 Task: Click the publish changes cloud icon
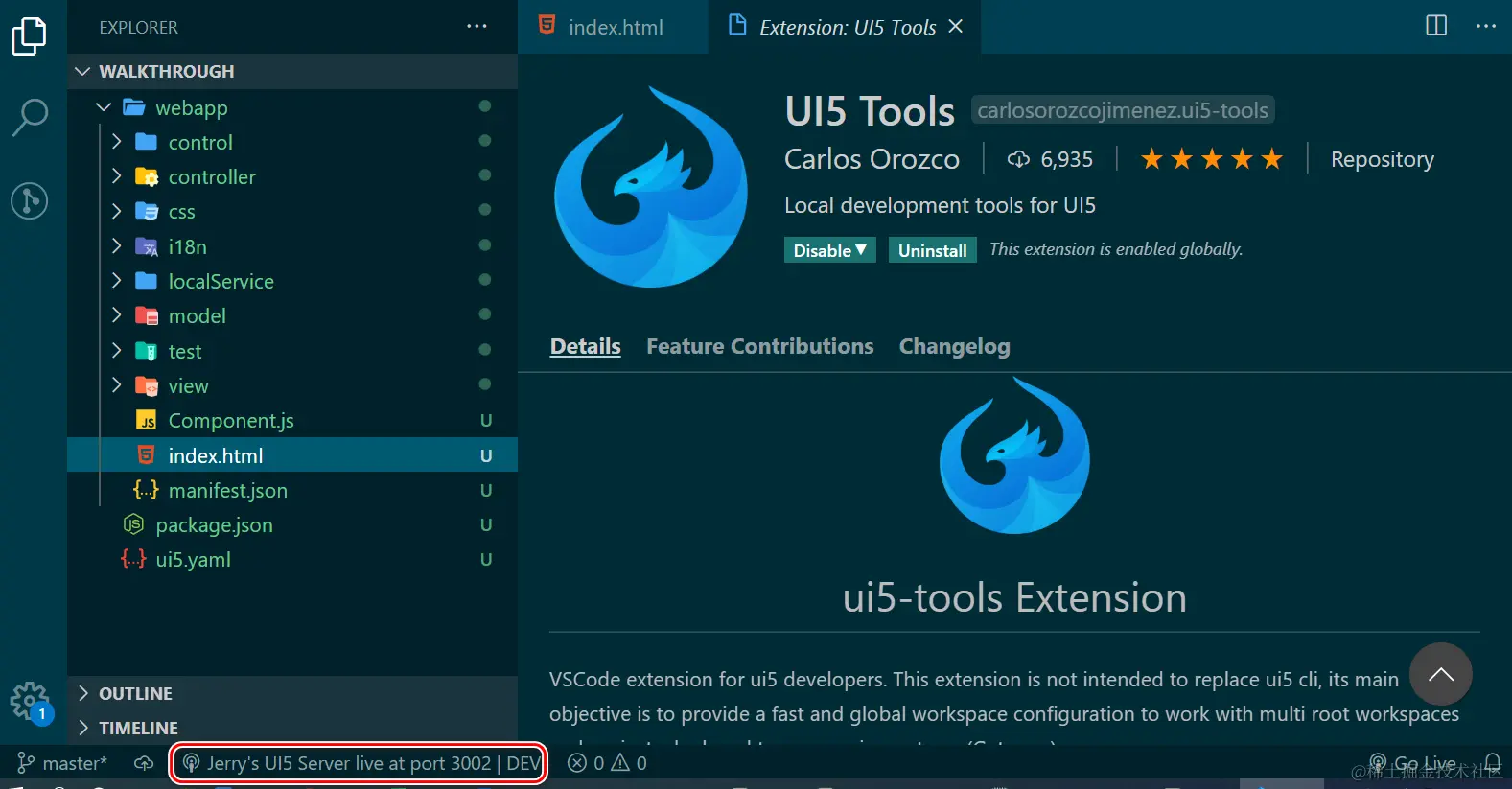click(144, 763)
